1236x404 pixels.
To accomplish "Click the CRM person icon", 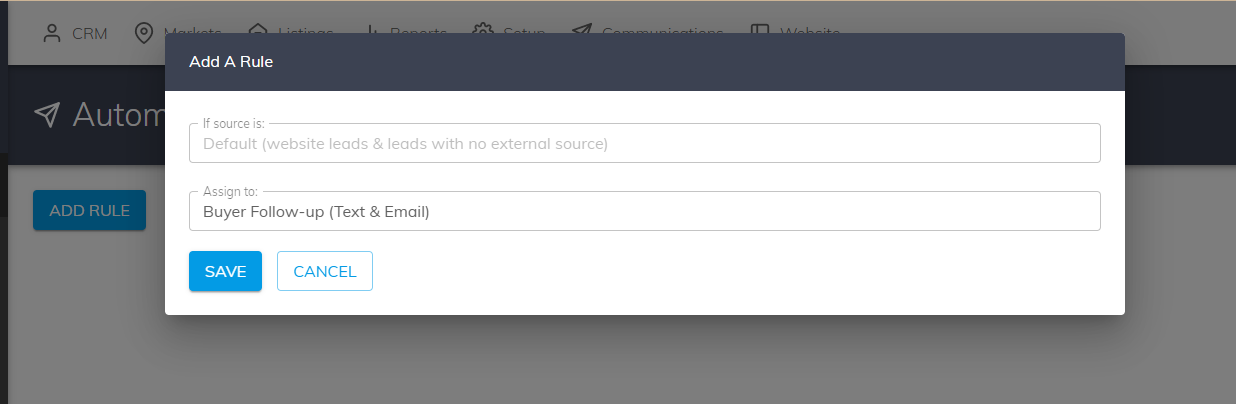I will (x=52, y=33).
